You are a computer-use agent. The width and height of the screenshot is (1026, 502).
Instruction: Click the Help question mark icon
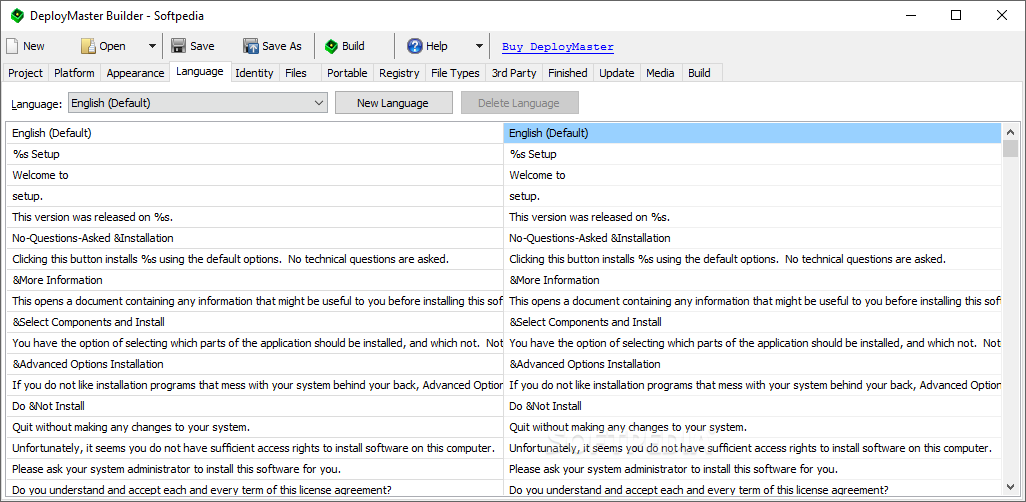[415, 46]
